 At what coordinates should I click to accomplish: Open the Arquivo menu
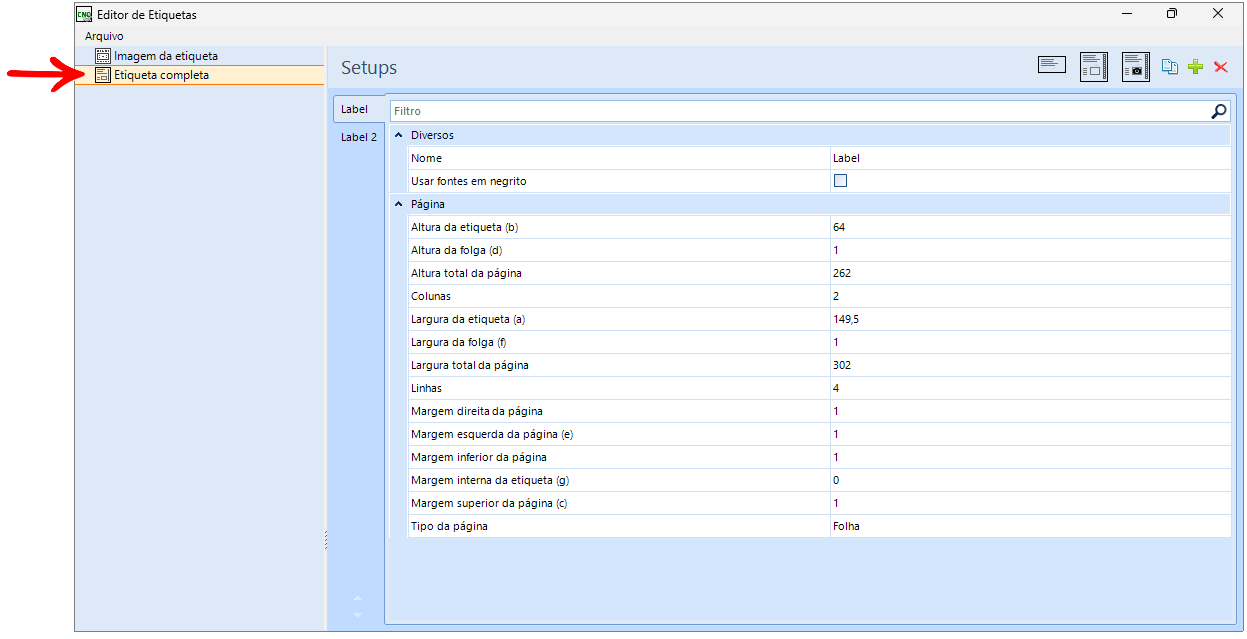tap(104, 36)
